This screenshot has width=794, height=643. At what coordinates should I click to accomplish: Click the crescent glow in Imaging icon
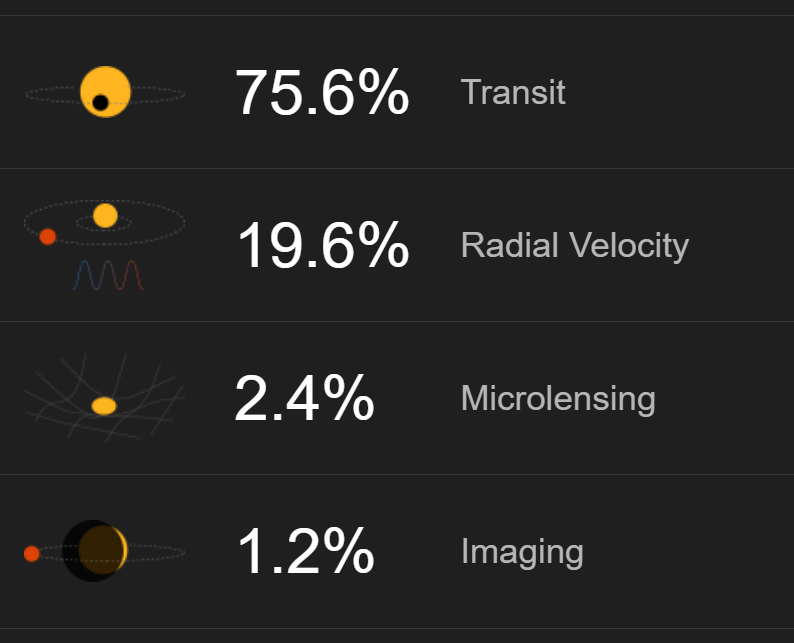[x=122, y=550]
